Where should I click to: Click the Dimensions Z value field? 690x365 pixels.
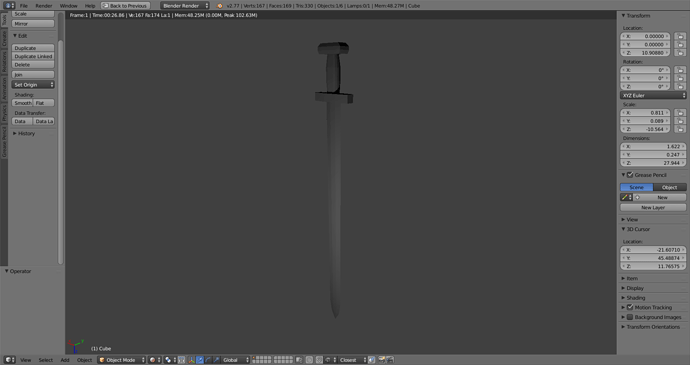tap(653, 163)
